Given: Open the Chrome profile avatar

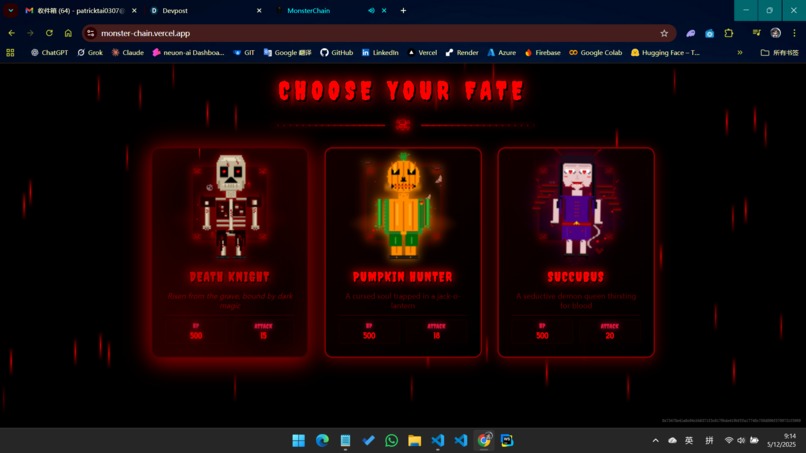Looking at the screenshot, I should pos(775,33).
